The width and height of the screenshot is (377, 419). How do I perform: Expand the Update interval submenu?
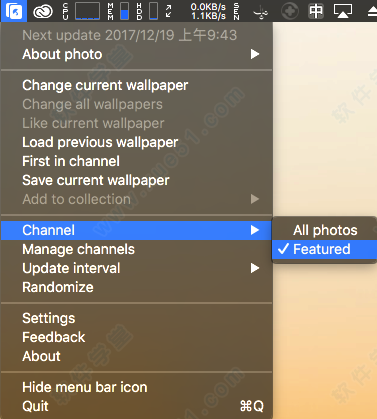[x=136, y=268]
